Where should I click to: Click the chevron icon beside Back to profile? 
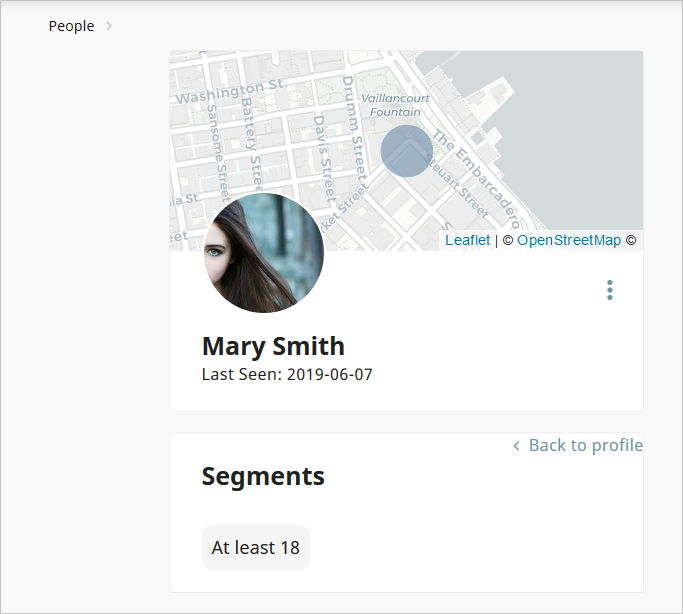click(x=516, y=446)
